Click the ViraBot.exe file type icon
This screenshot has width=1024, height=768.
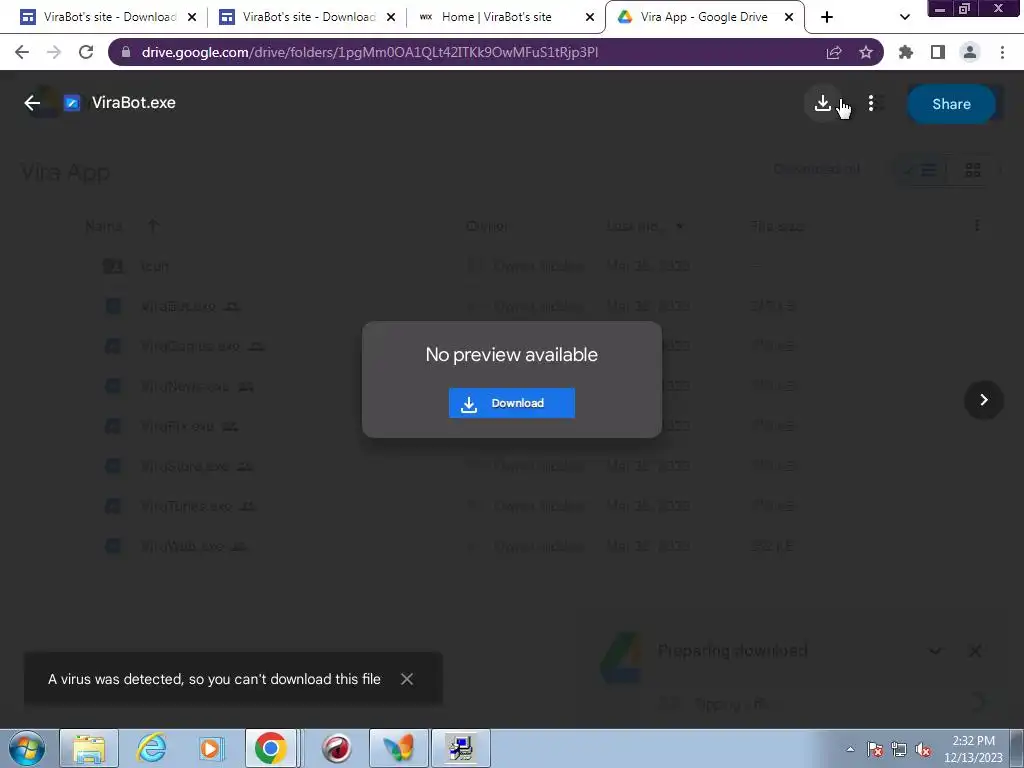72,103
